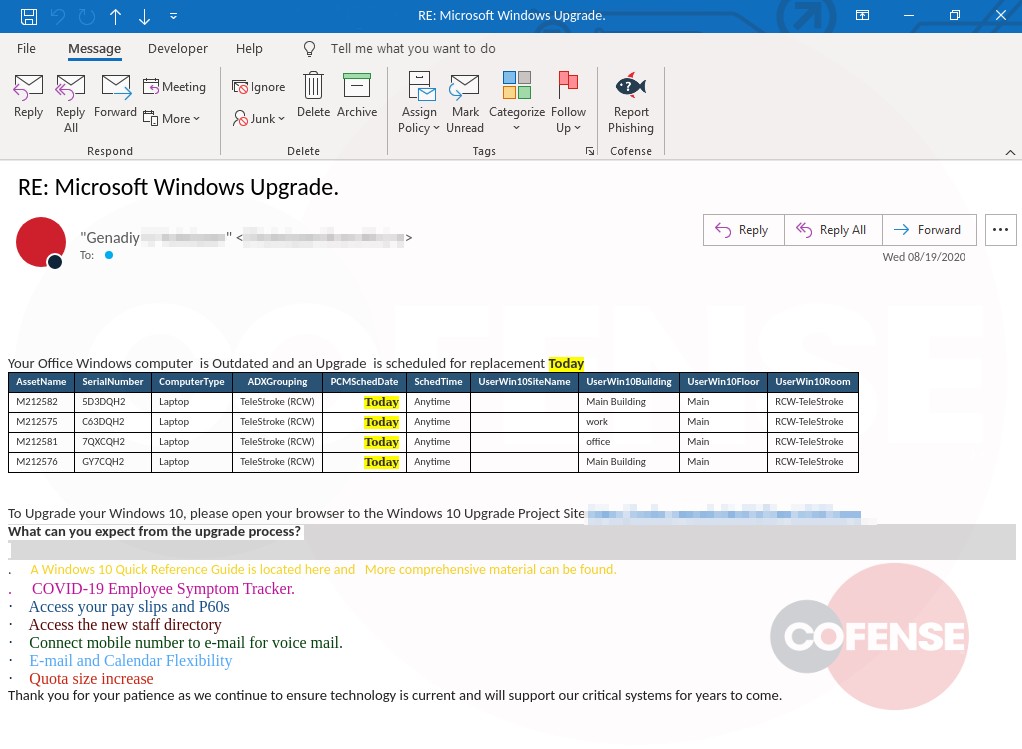
Task: Open the Follow Up flag menu
Action: coord(568,104)
